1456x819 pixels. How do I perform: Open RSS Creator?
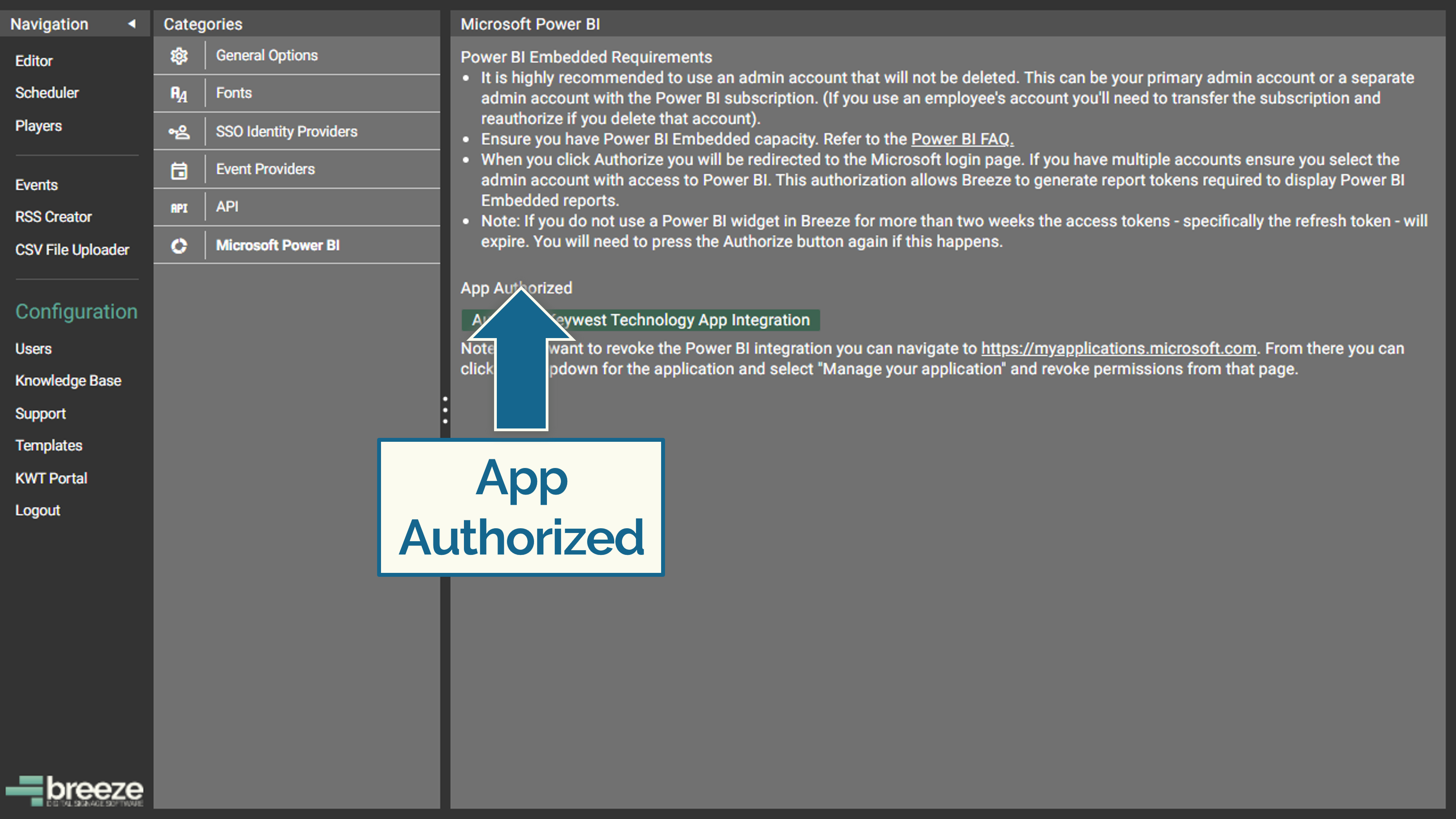(53, 216)
